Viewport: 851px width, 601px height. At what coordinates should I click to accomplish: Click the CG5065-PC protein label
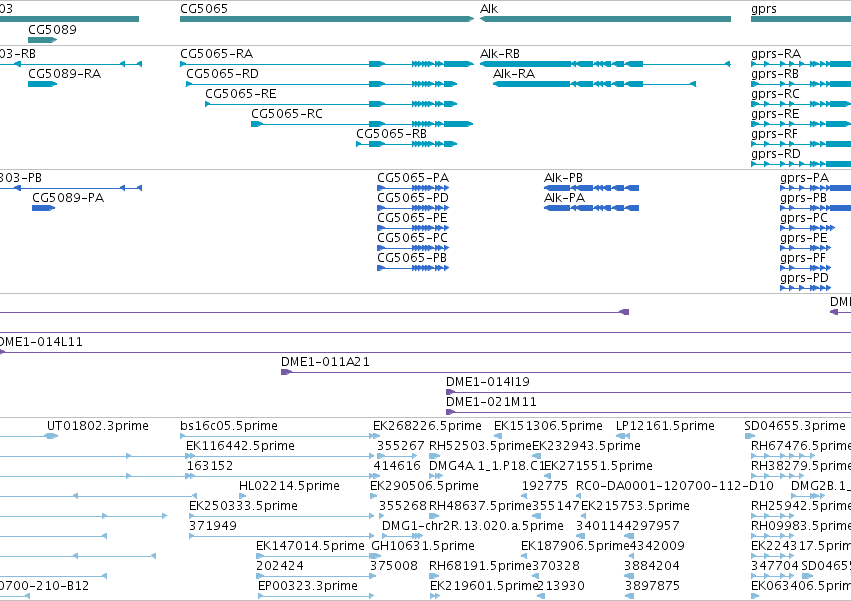(x=412, y=238)
